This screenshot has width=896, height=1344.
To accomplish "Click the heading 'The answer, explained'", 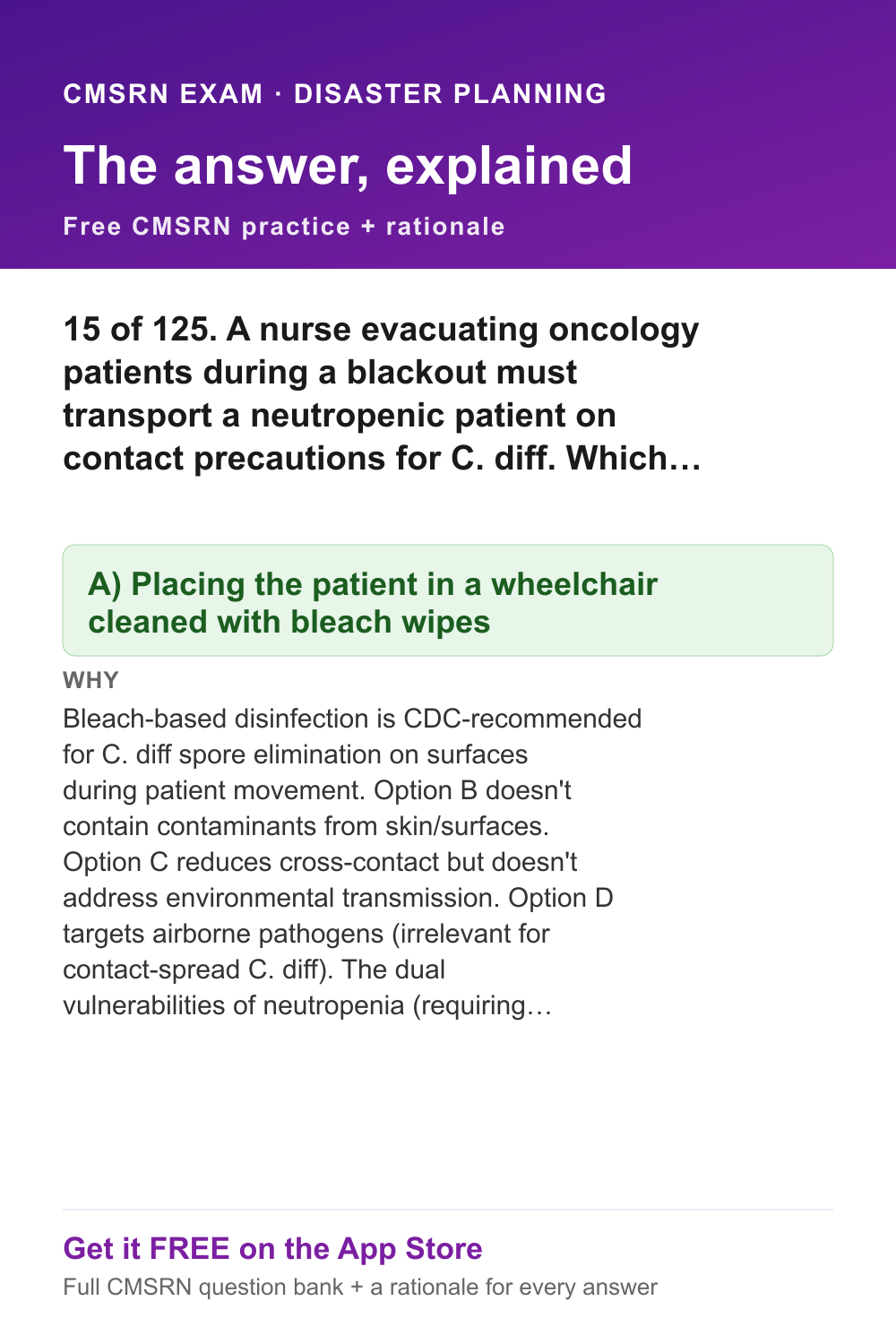I will [348, 166].
